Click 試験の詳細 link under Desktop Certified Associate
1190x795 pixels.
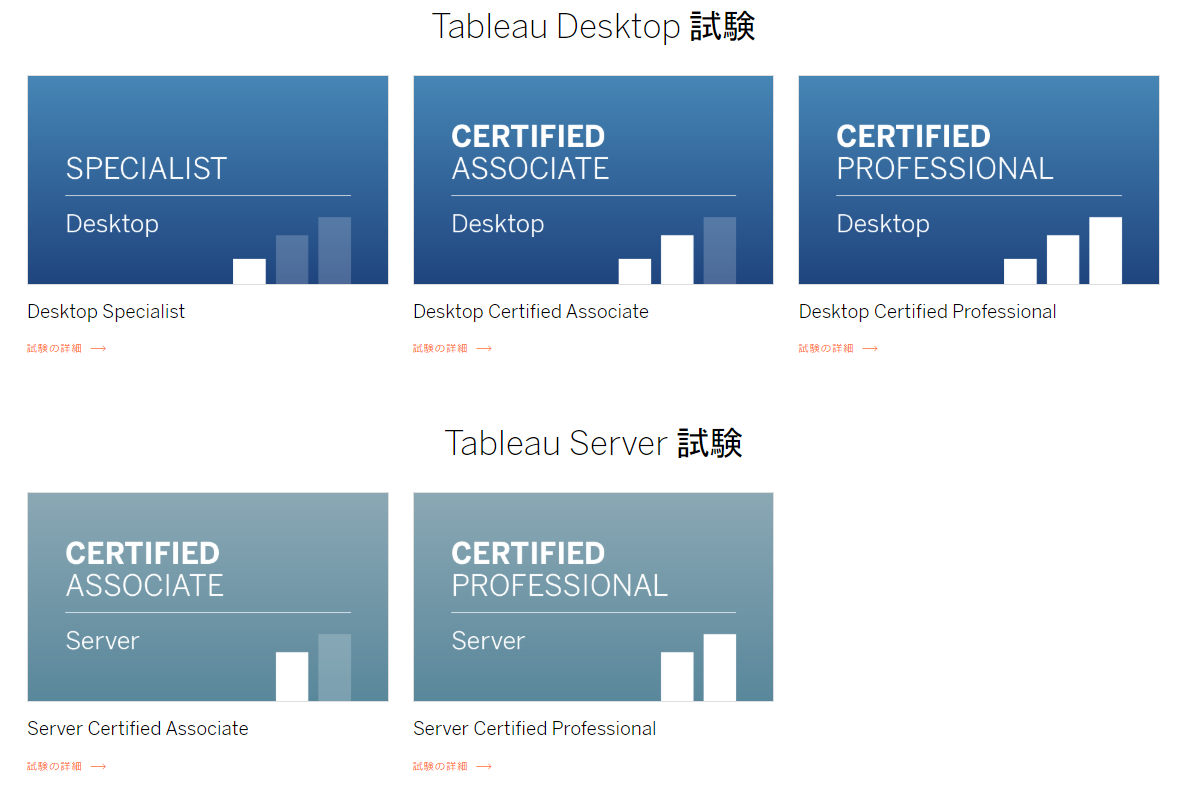click(x=440, y=349)
